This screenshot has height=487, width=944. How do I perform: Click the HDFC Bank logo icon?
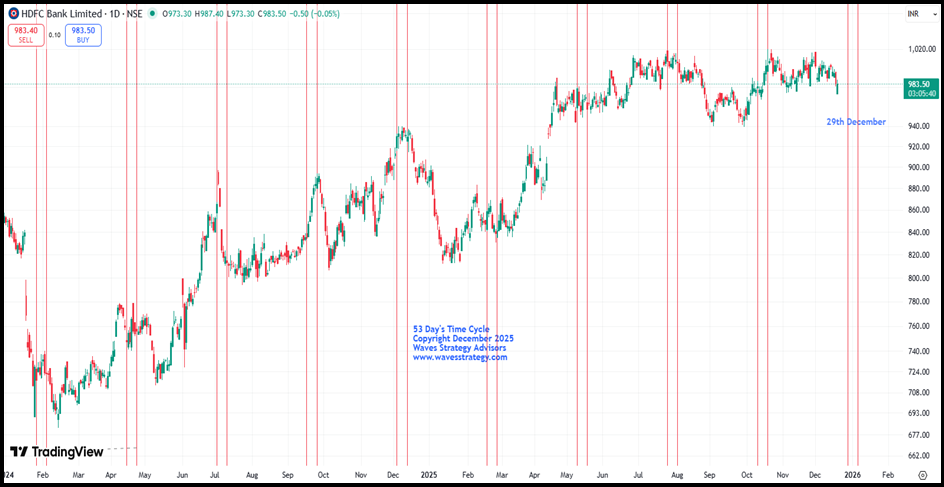(12, 13)
